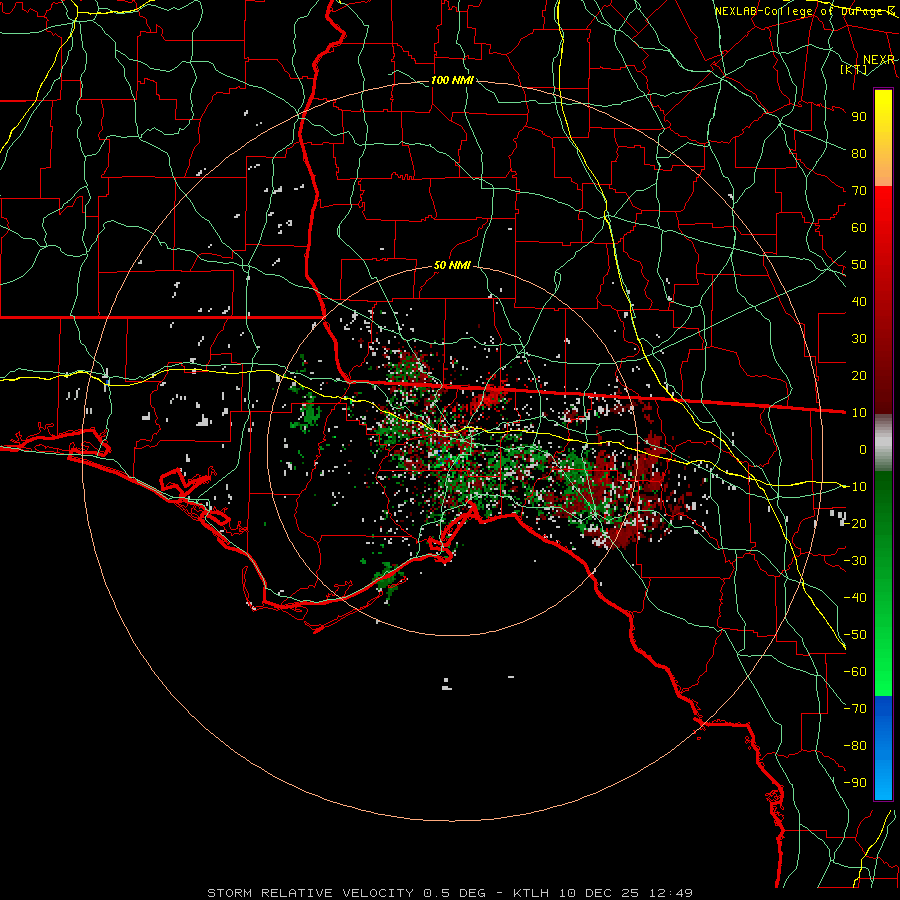Click the 40 value on the velocity scale

(859, 301)
